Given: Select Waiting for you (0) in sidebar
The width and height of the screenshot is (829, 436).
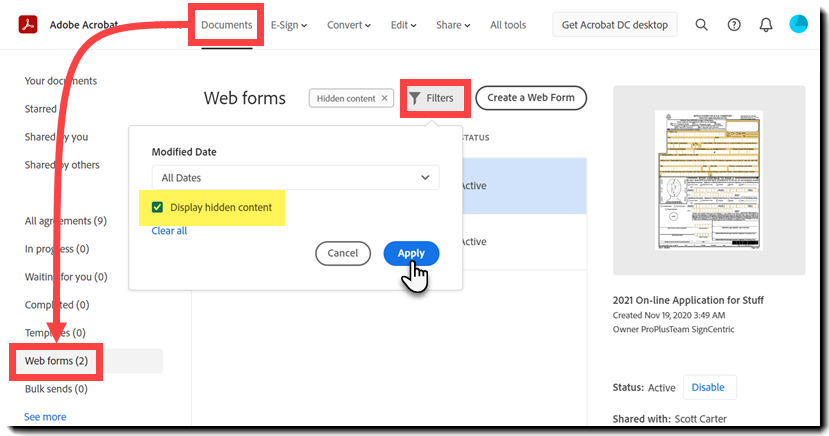Looking at the screenshot, I should (x=66, y=277).
